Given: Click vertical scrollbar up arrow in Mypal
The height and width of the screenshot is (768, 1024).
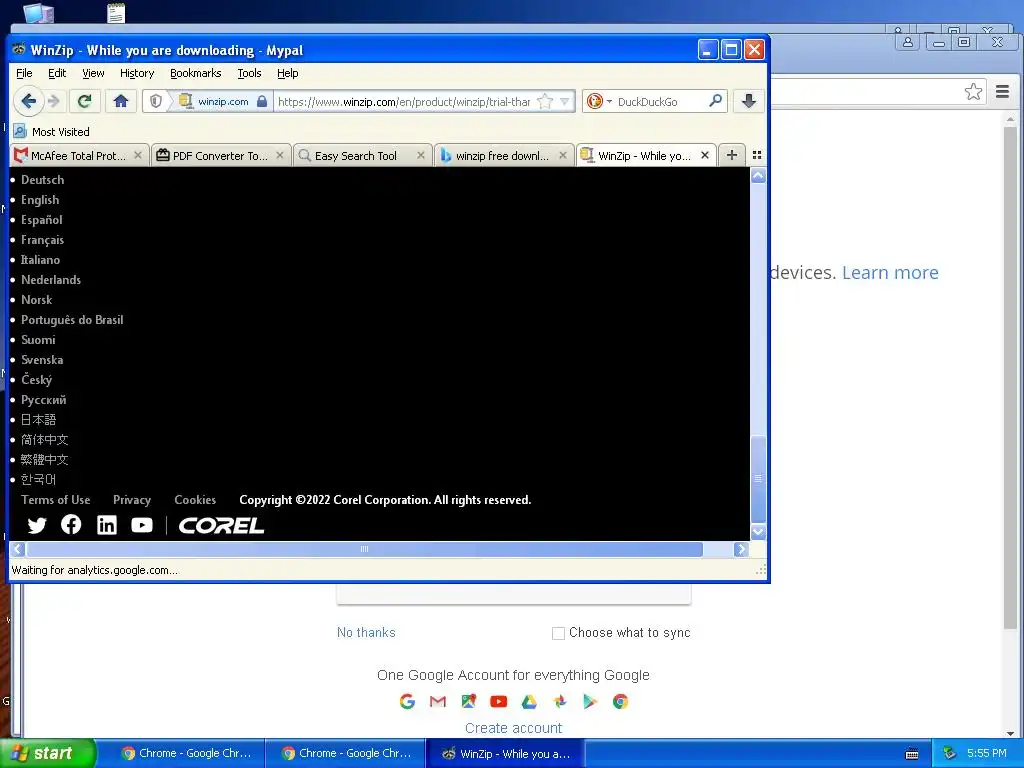Looking at the screenshot, I should coord(758,176).
